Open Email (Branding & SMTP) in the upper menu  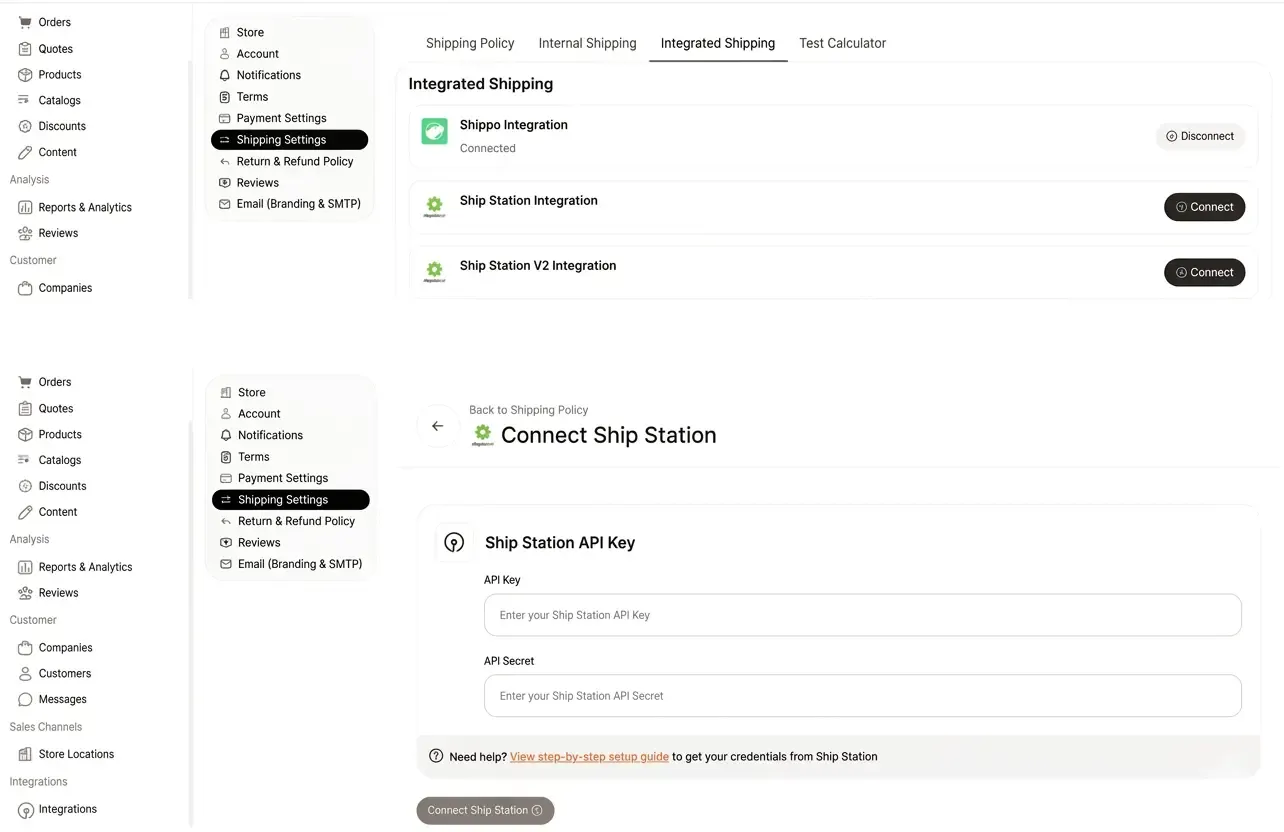290,204
